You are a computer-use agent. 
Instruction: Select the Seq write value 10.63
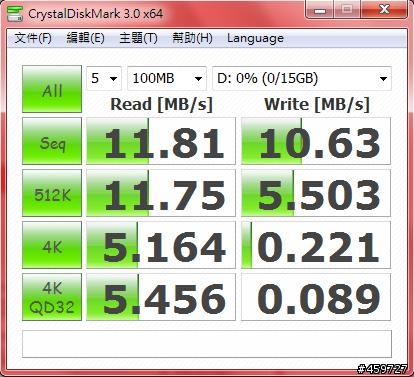pyautogui.click(x=316, y=141)
